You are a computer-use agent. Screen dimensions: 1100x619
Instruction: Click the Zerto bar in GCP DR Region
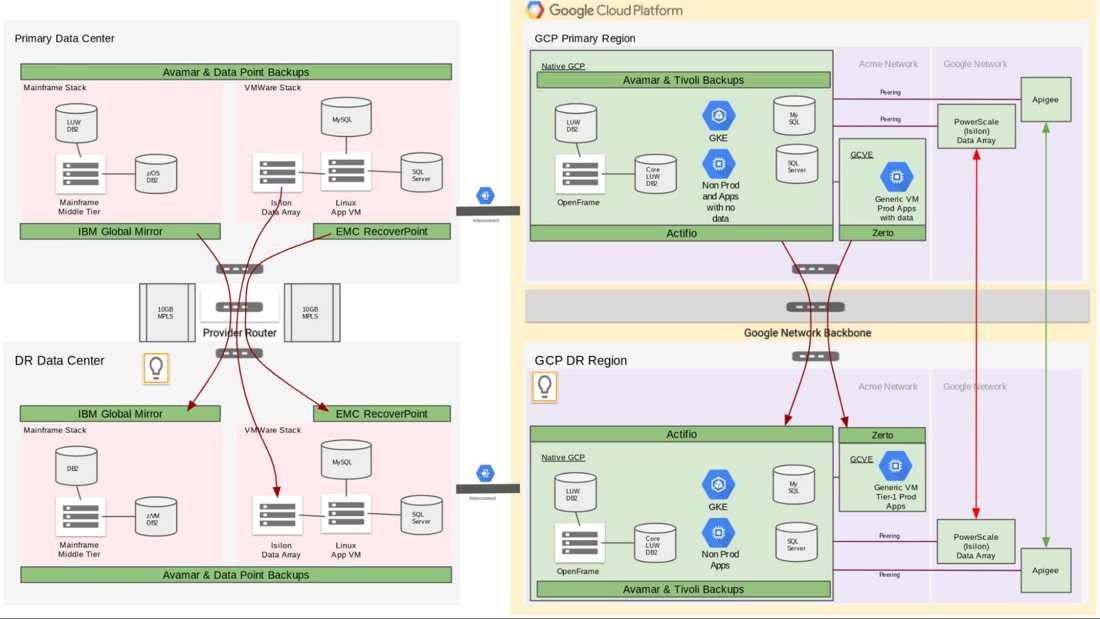pyautogui.click(x=882, y=435)
